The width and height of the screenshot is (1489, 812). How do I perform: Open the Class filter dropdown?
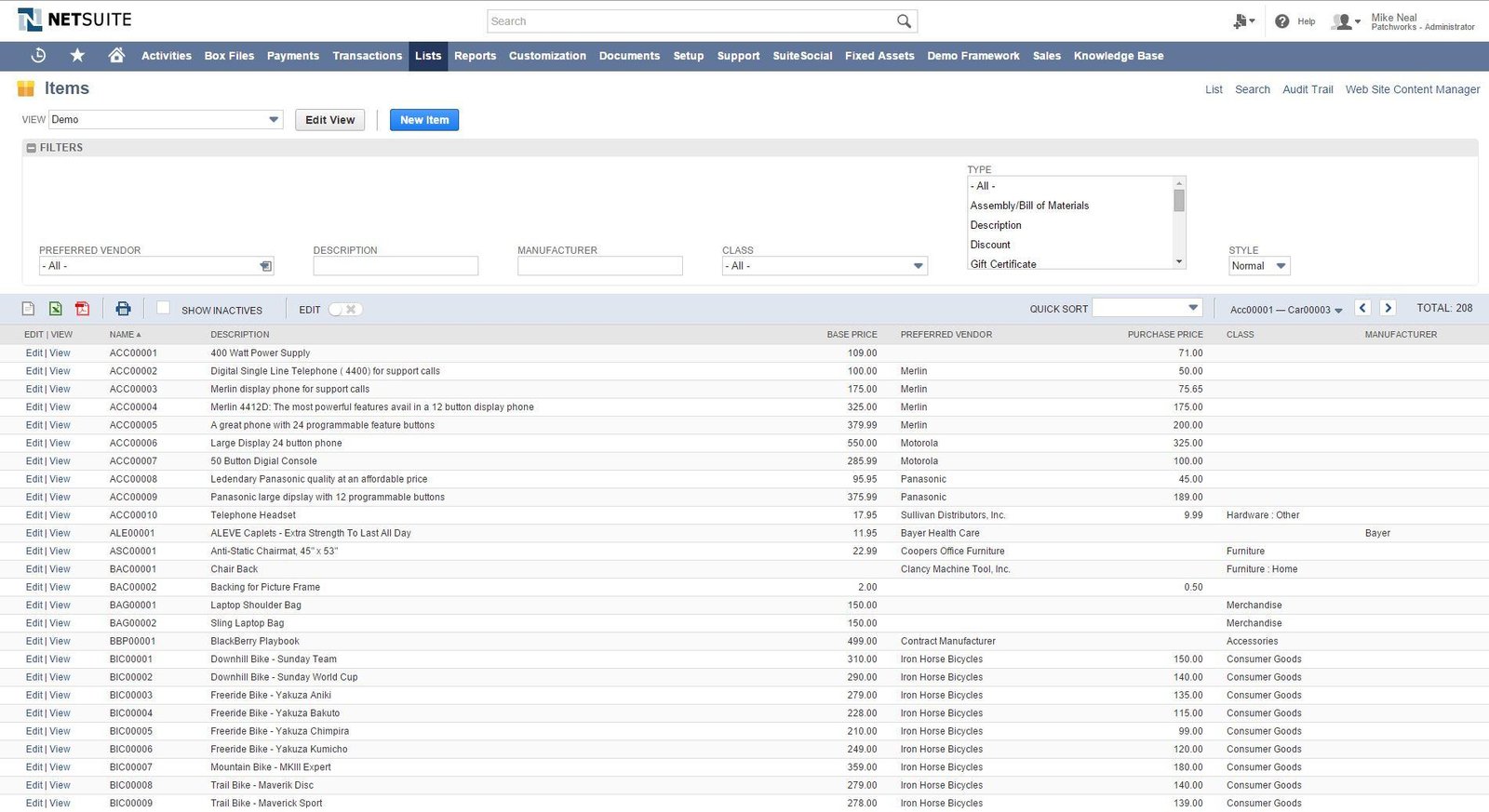pyautogui.click(x=825, y=266)
